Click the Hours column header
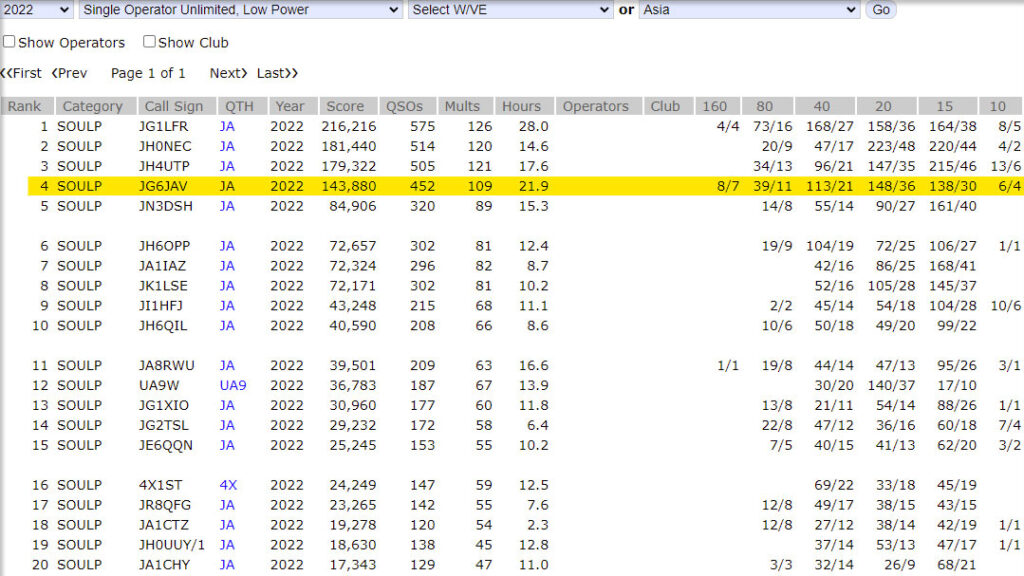The height and width of the screenshot is (576, 1024). 521,106
